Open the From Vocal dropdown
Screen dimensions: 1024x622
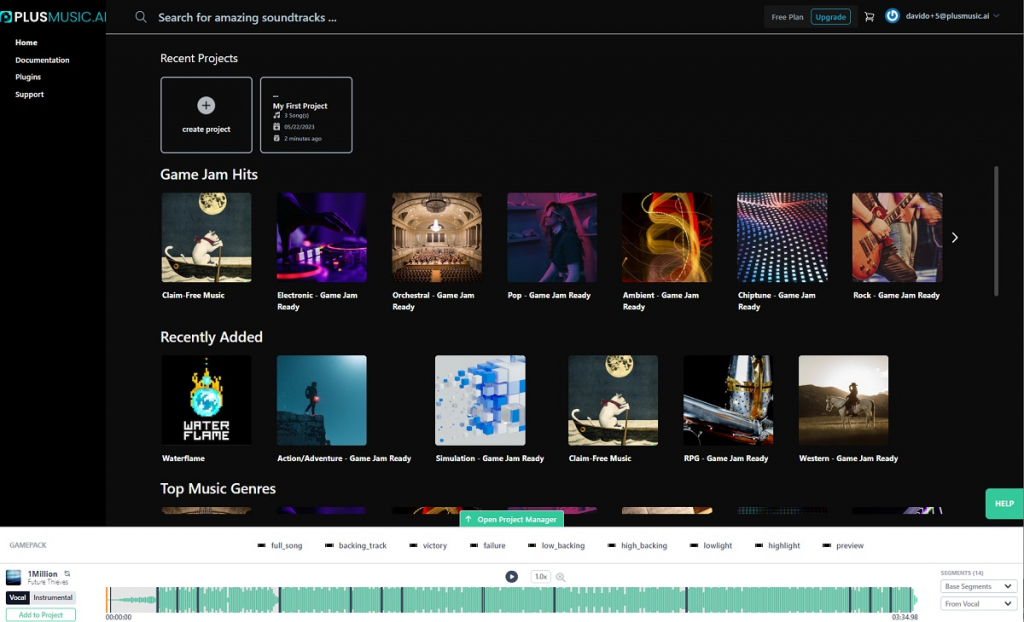tap(979, 604)
